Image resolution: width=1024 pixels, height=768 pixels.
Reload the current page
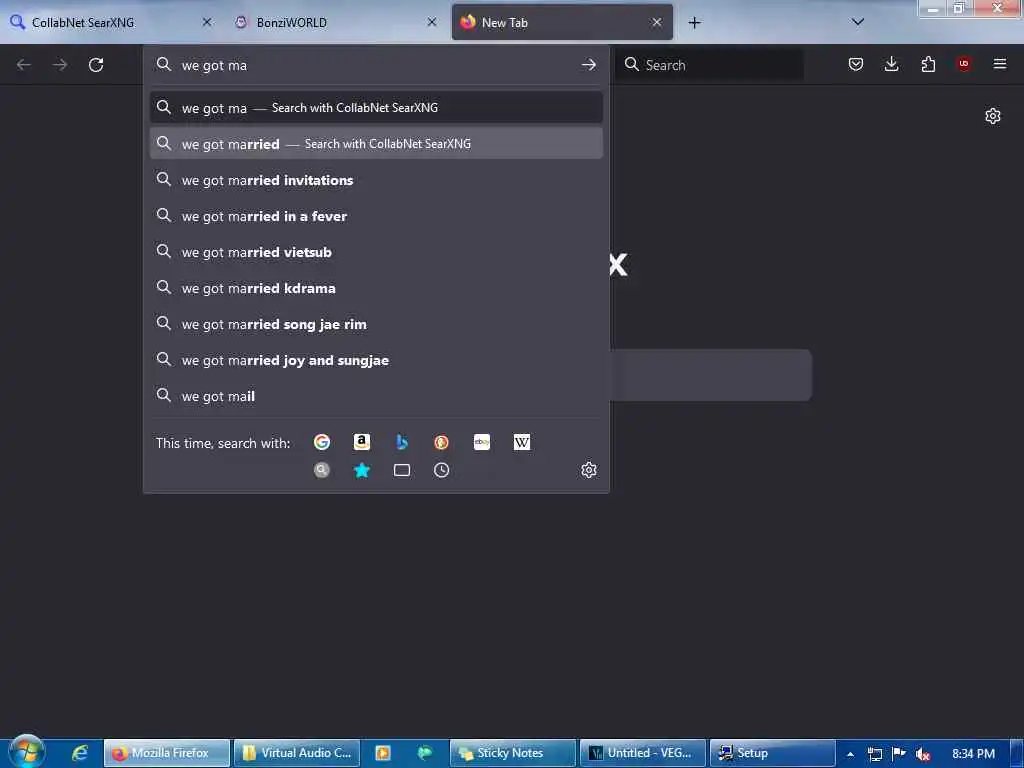click(96, 65)
